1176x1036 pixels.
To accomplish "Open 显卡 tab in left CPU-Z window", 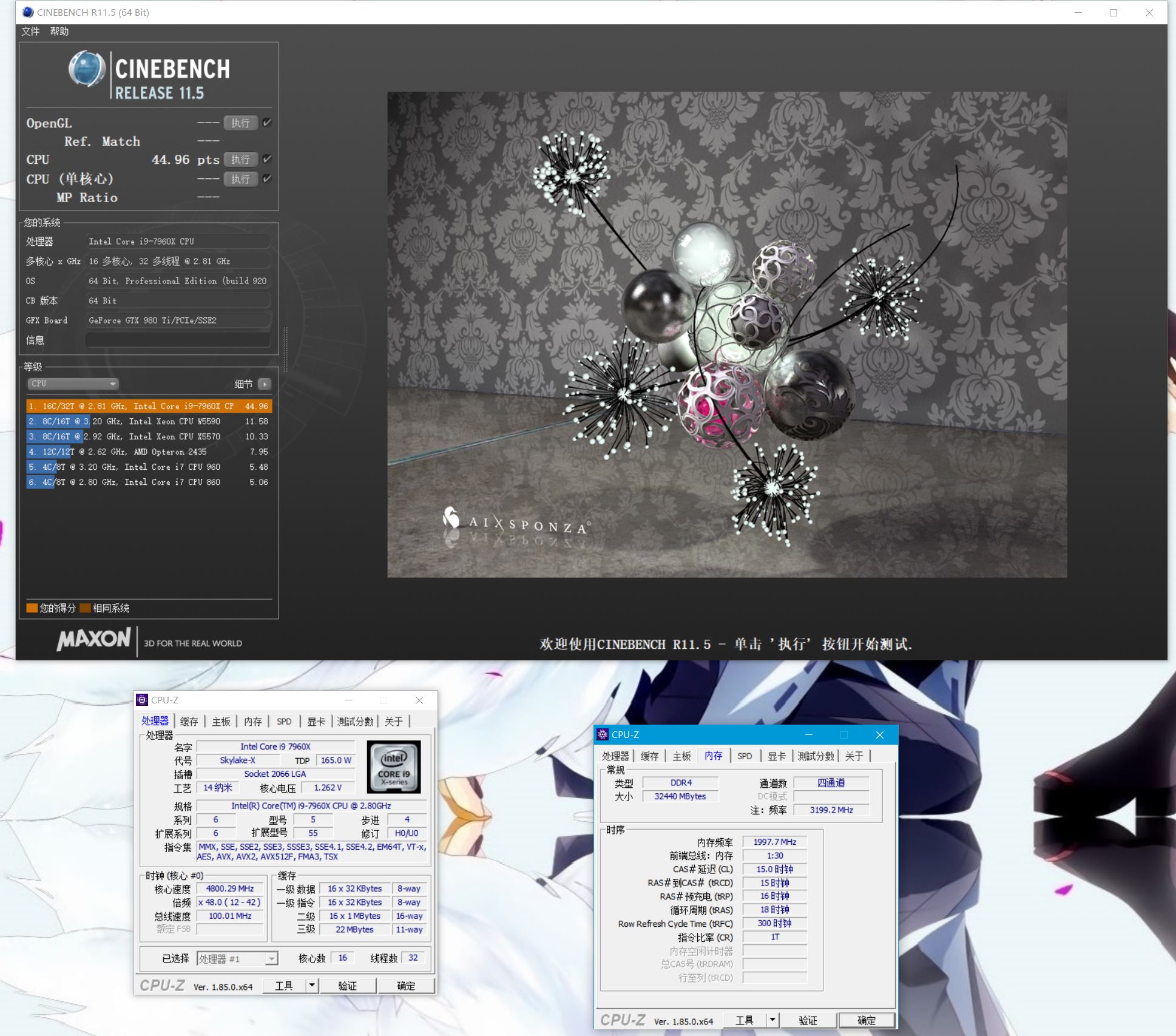I will [316, 721].
